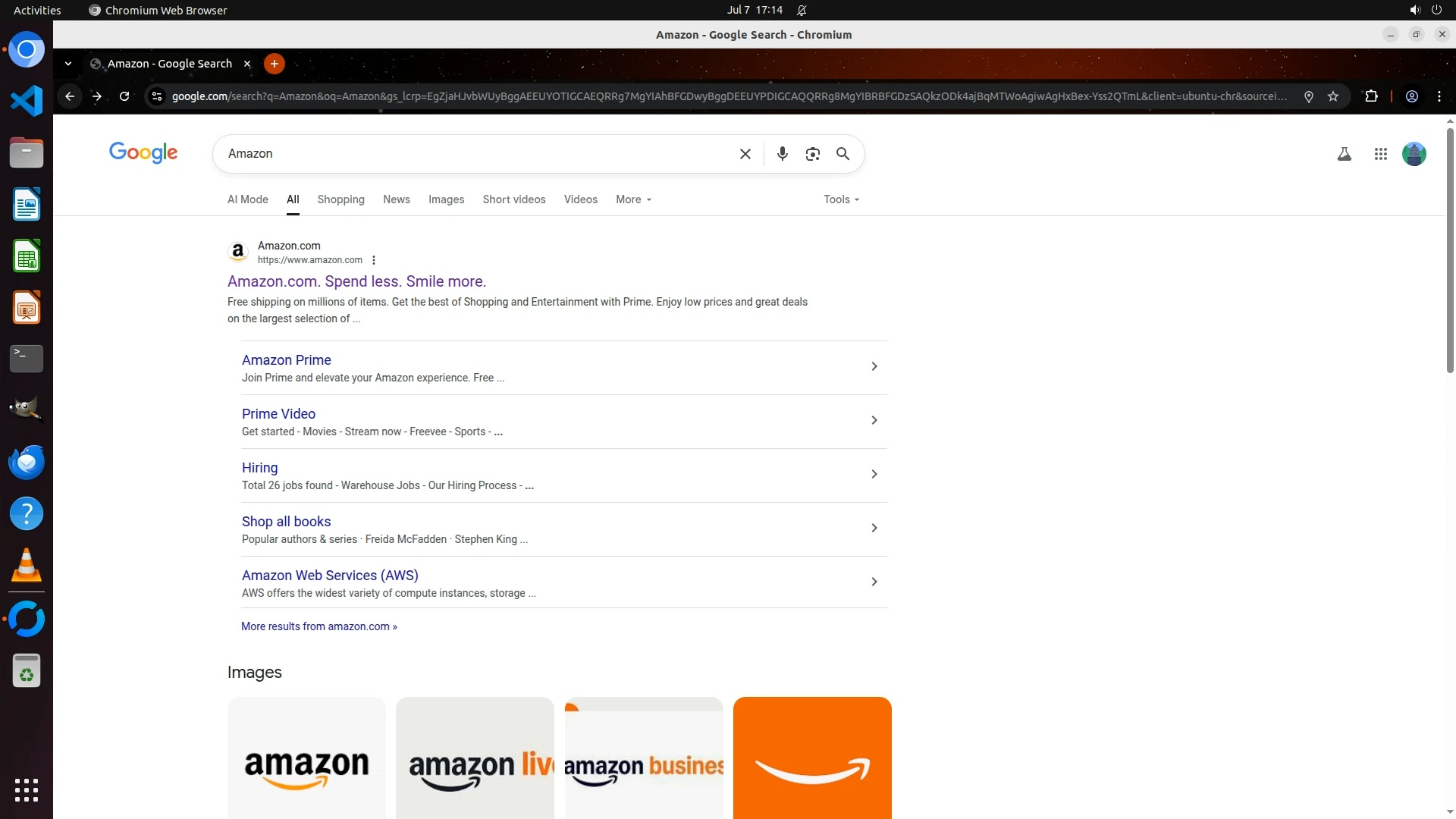Click the voice search microphone icon
This screenshot has height=819, width=1456.
(x=782, y=154)
